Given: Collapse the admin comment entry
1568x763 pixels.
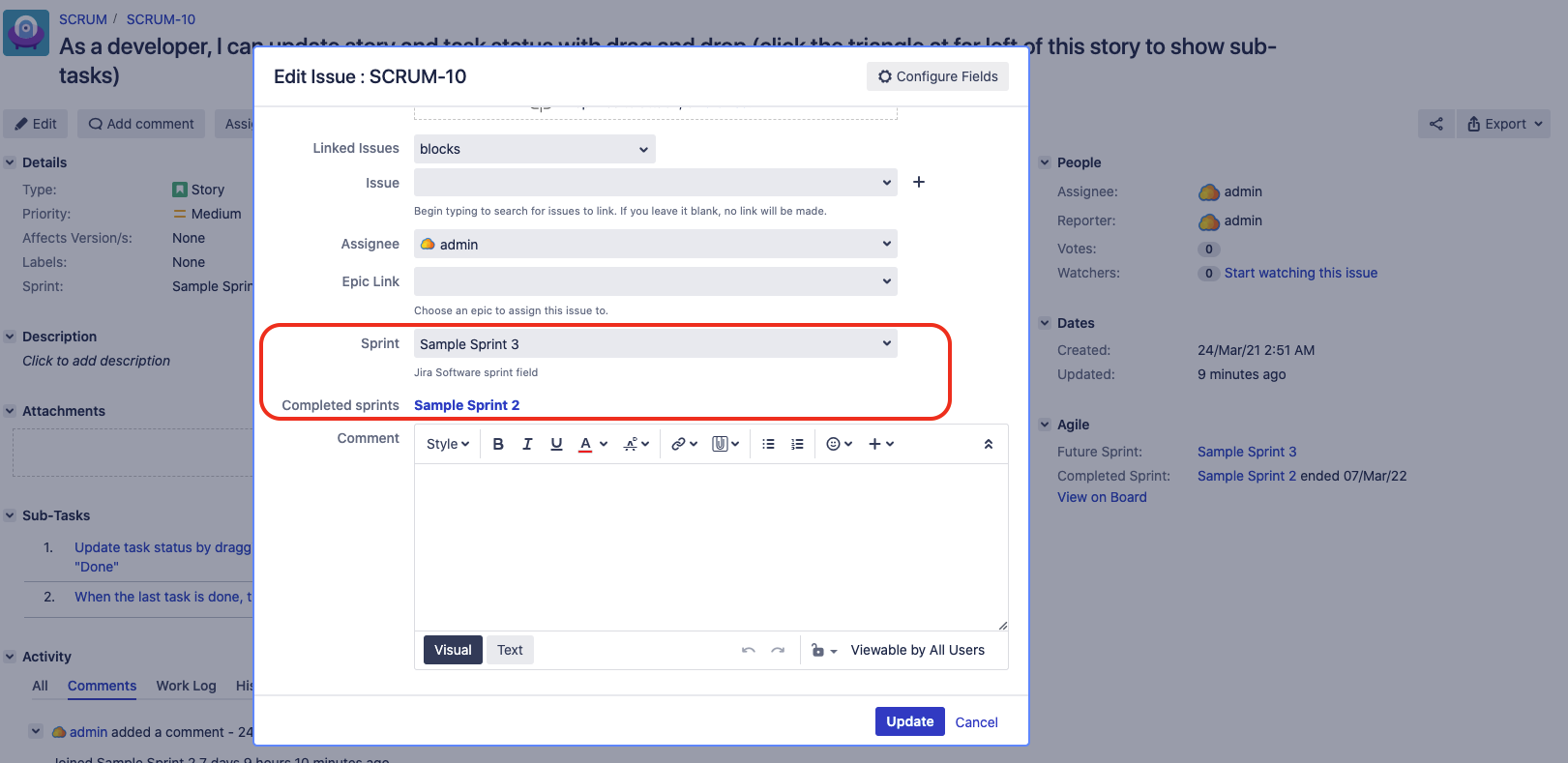Looking at the screenshot, I should click(x=36, y=731).
